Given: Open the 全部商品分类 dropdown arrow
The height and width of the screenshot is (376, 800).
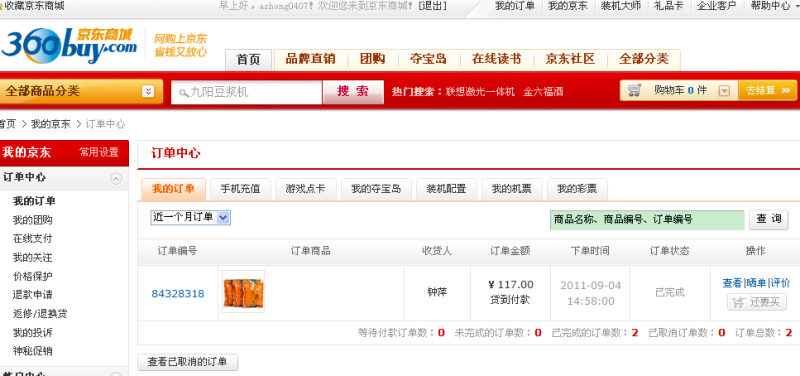Looking at the screenshot, I should [148, 91].
